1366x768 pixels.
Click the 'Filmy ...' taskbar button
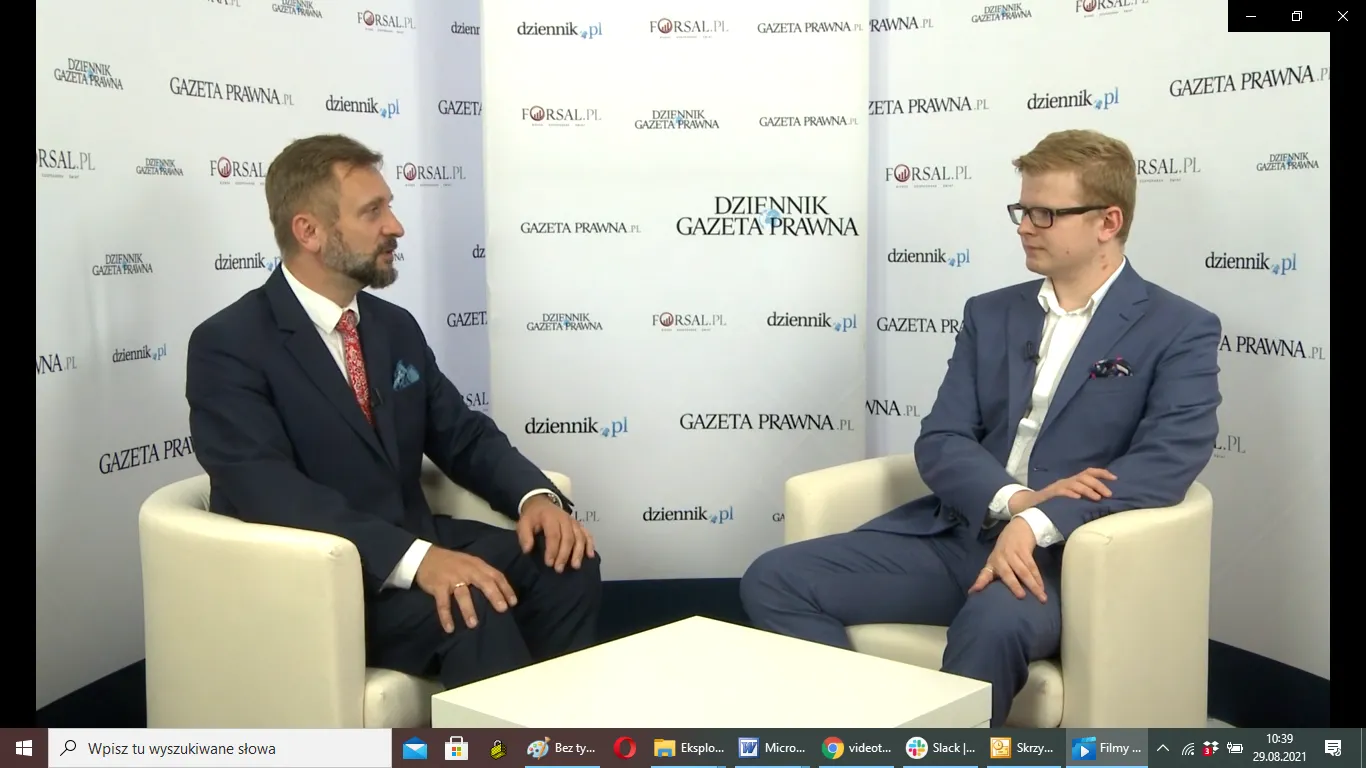[x=1108, y=748]
